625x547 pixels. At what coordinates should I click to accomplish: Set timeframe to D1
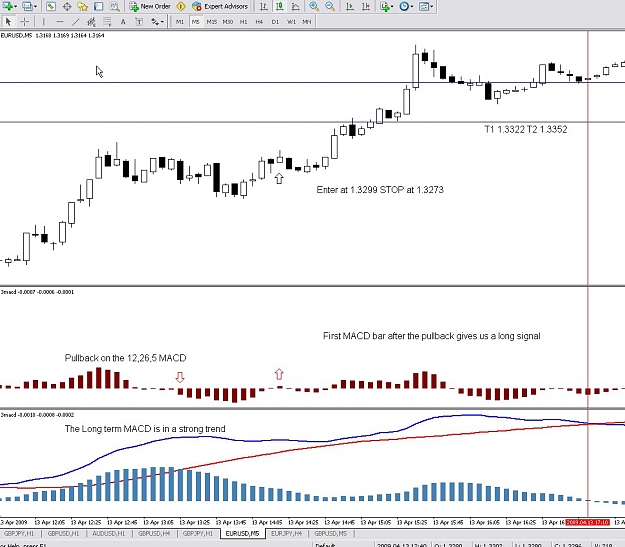(x=275, y=22)
